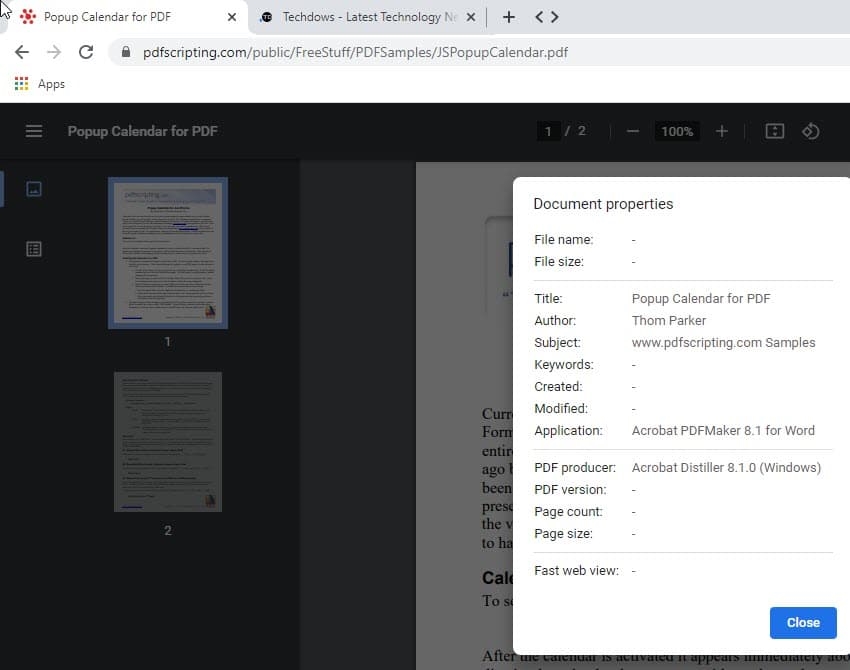Viewport: 850px width, 670px height.
Task: Close the Document properties dialog
Action: (x=802, y=622)
